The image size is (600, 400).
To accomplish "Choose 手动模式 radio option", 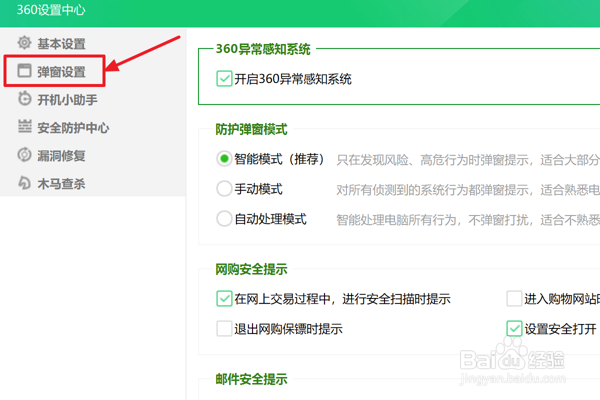I will [x=224, y=189].
